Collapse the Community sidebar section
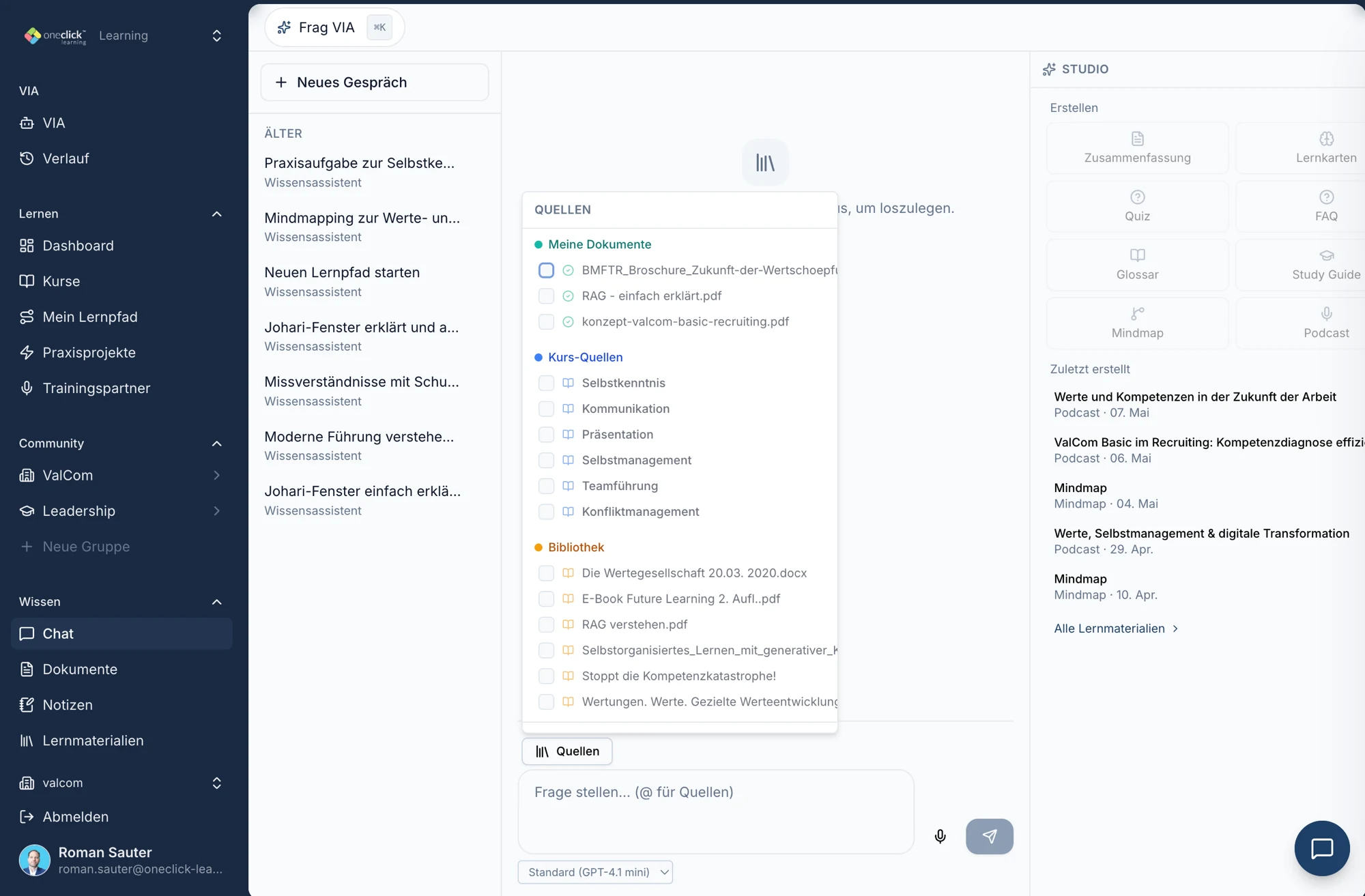The height and width of the screenshot is (896, 1365). pyautogui.click(x=216, y=444)
